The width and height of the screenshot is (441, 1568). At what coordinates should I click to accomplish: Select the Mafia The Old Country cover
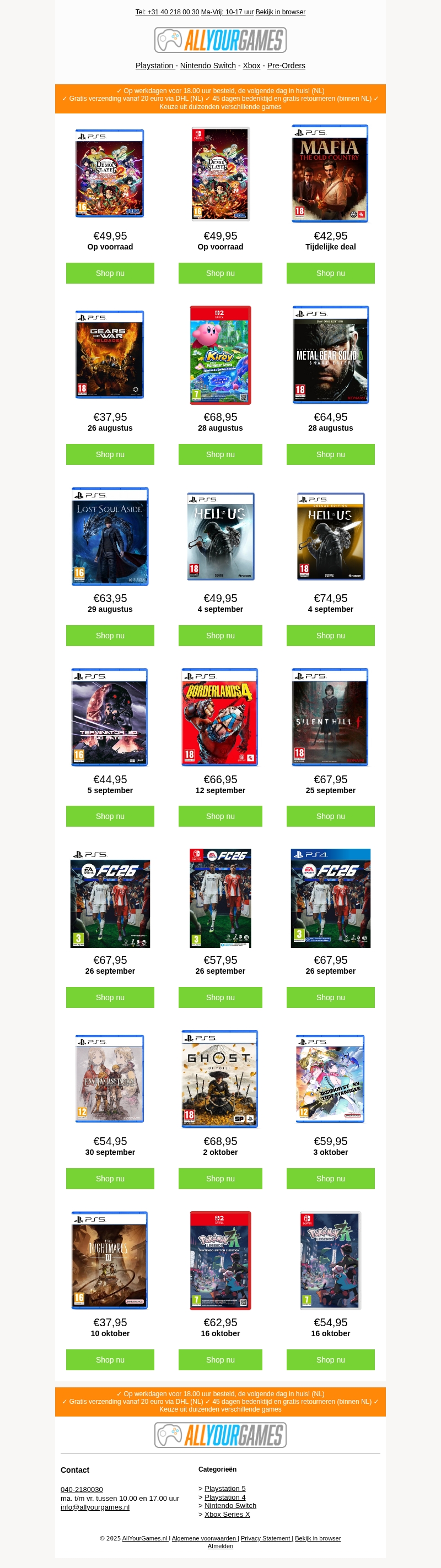(x=330, y=173)
